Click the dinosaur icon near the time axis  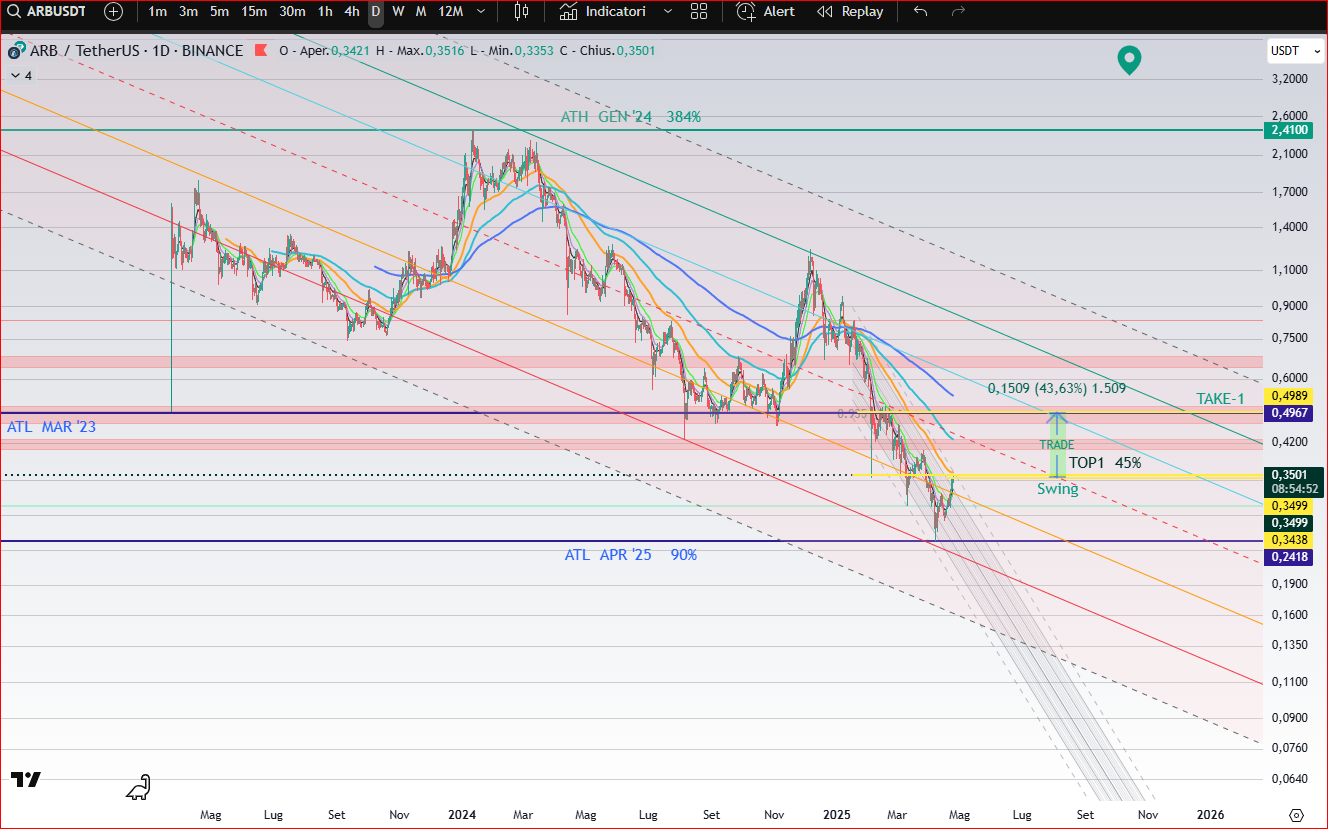click(x=139, y=788)
